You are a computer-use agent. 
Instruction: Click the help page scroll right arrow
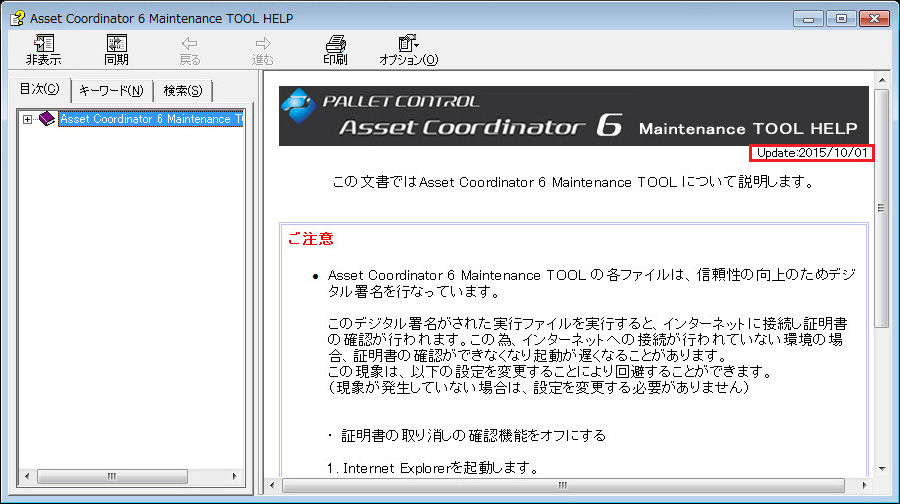coord(864,486)
